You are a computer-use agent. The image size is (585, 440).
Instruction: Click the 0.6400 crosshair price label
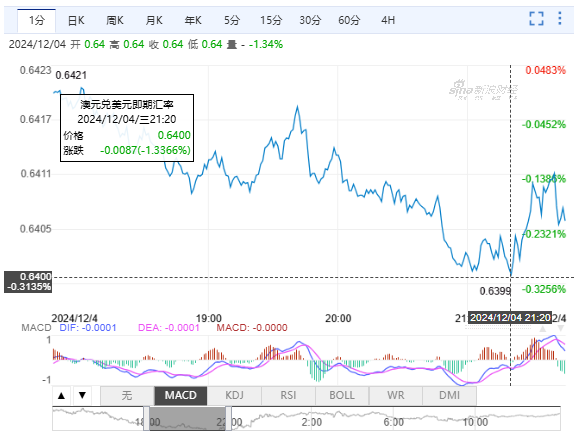[28, 282]
